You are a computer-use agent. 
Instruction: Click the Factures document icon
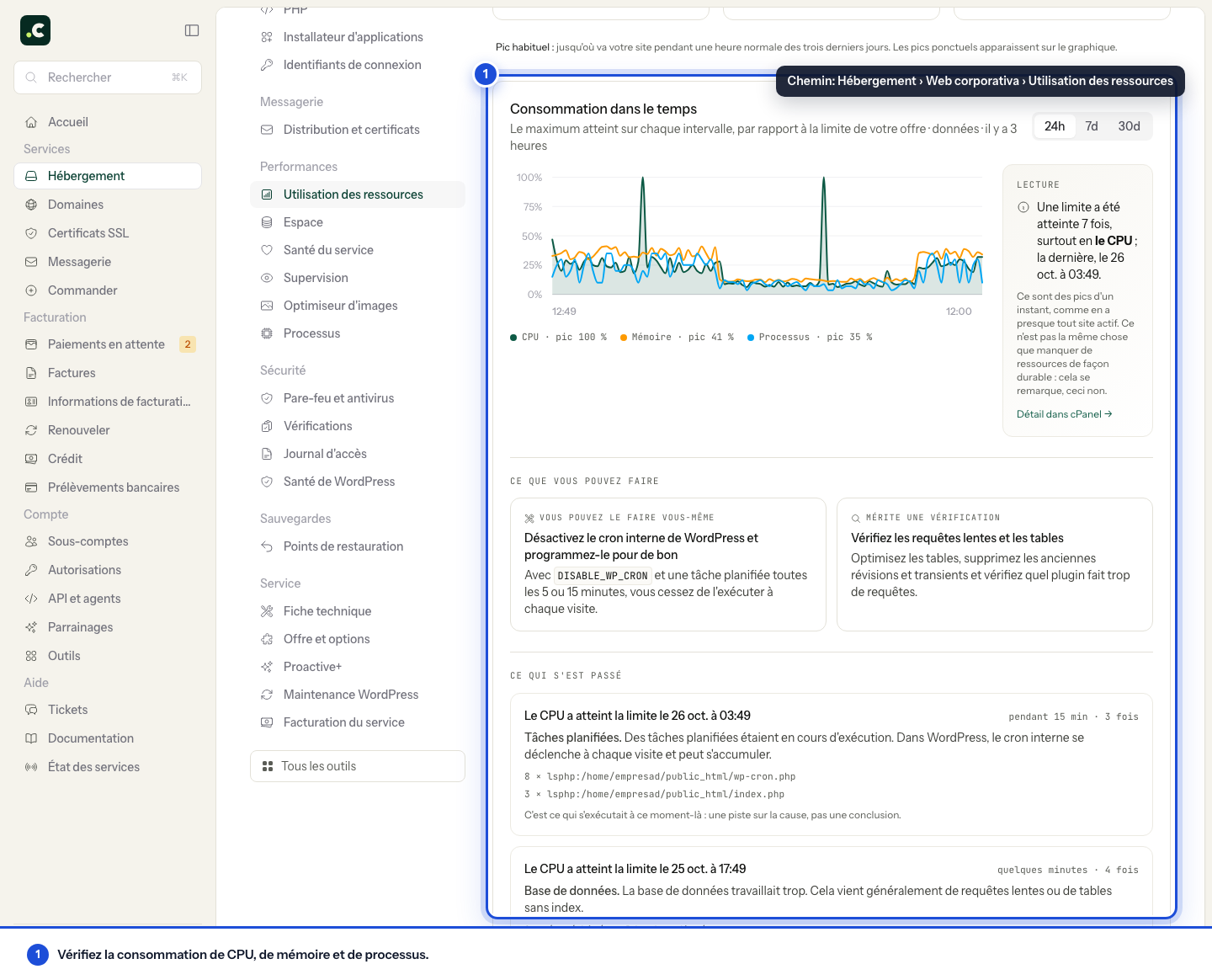coord(31,373)
